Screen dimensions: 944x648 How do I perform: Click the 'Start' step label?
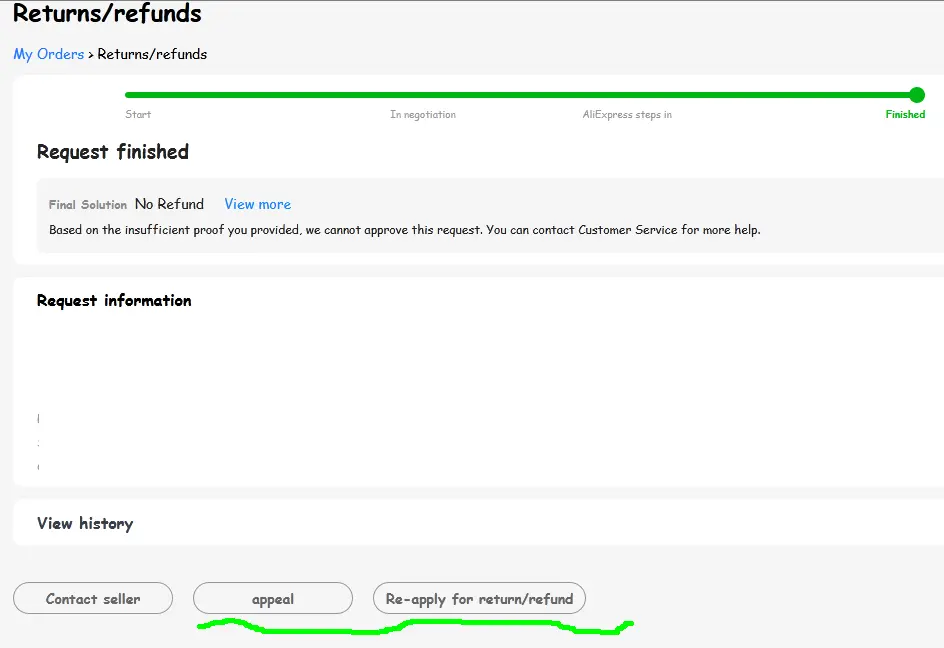[x=138, y=114]
